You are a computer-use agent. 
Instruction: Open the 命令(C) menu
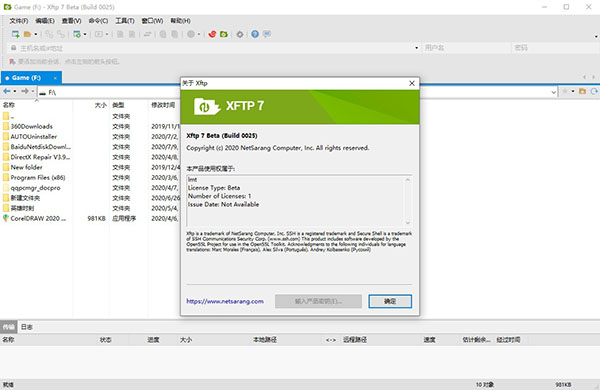[98, 21]
